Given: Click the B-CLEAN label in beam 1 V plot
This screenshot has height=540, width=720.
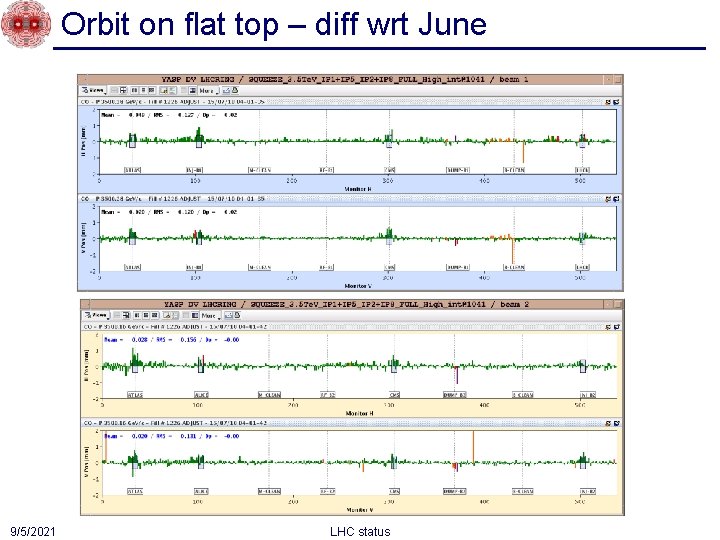Looking at the screenshot, I should pos(514,267).
